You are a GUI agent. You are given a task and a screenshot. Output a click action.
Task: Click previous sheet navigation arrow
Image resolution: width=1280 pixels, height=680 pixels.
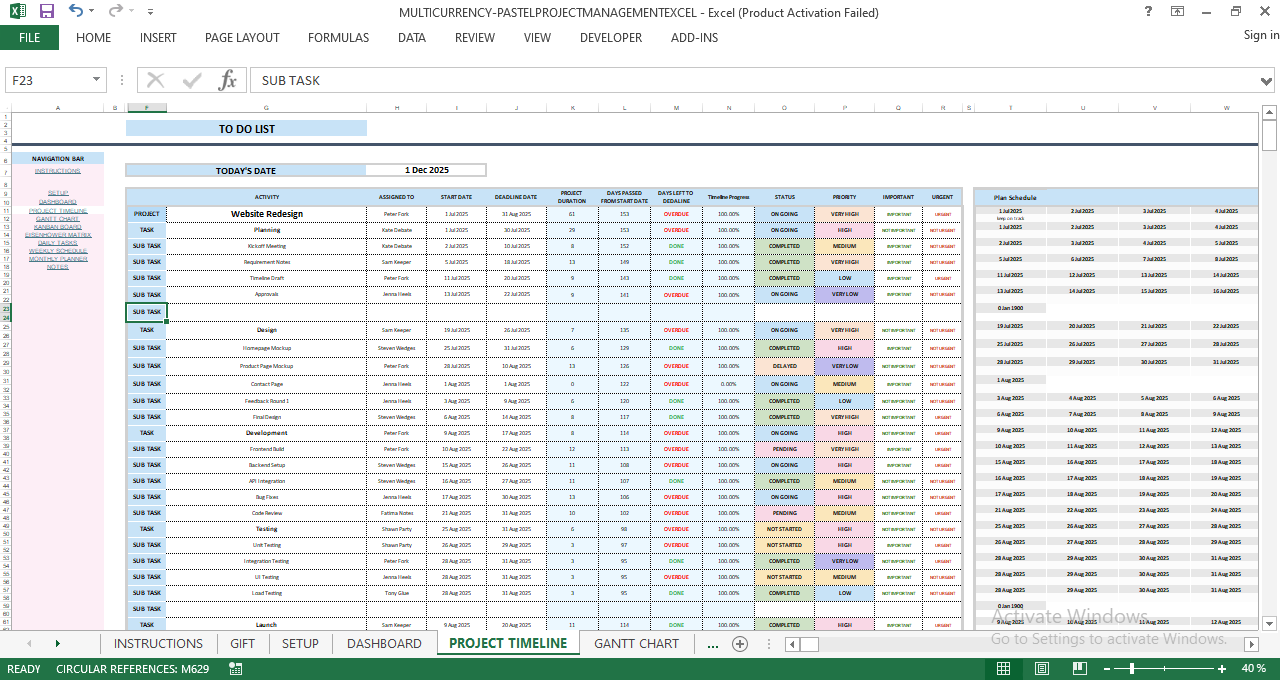point(28,643)
